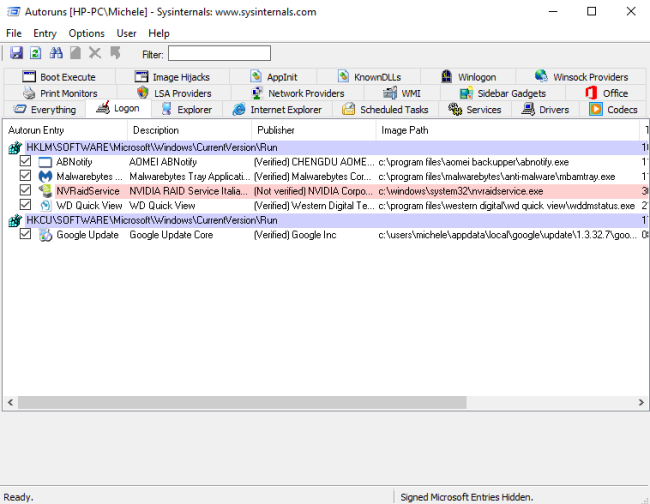Open the Options menu

(87, 33)
